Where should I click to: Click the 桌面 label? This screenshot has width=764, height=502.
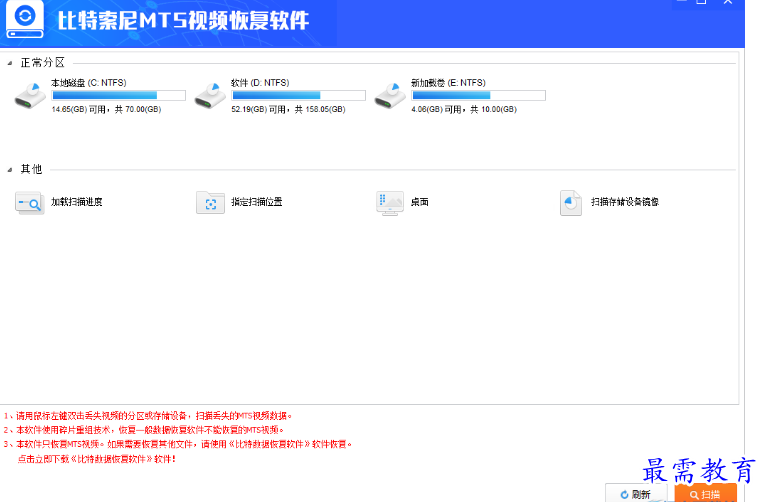(420, 202)
